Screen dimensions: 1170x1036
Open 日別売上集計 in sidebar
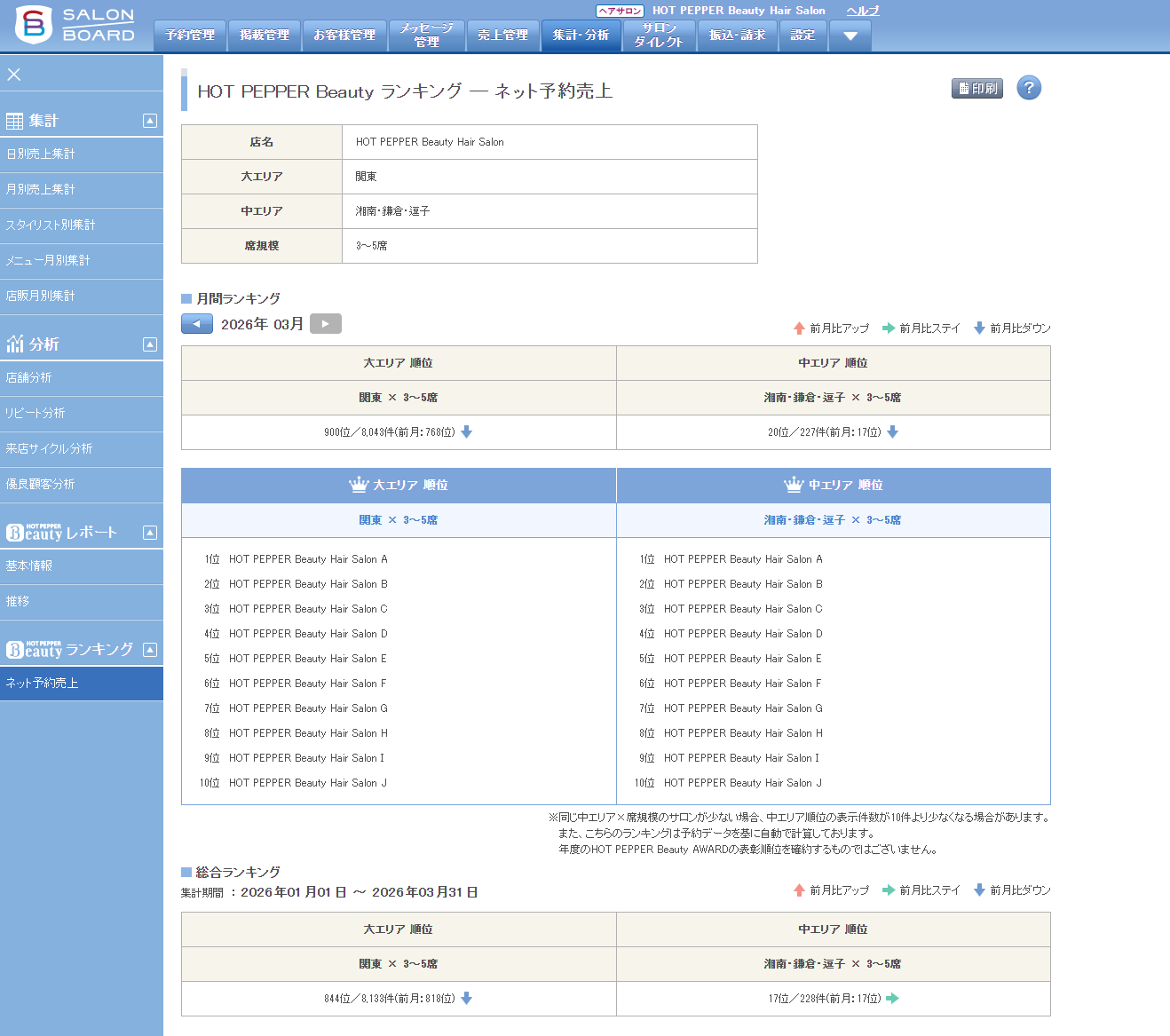point(82,154)
